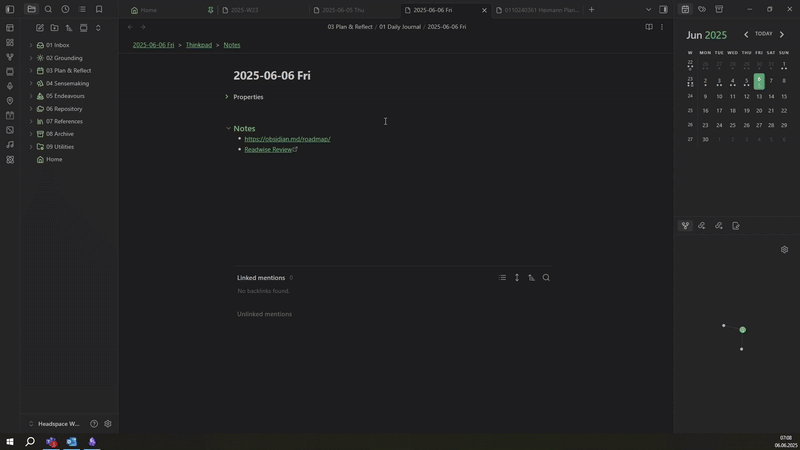Change the file explorer sort order
The width and height of the screenshot is (800, 450).
click(x=69, y=28)
